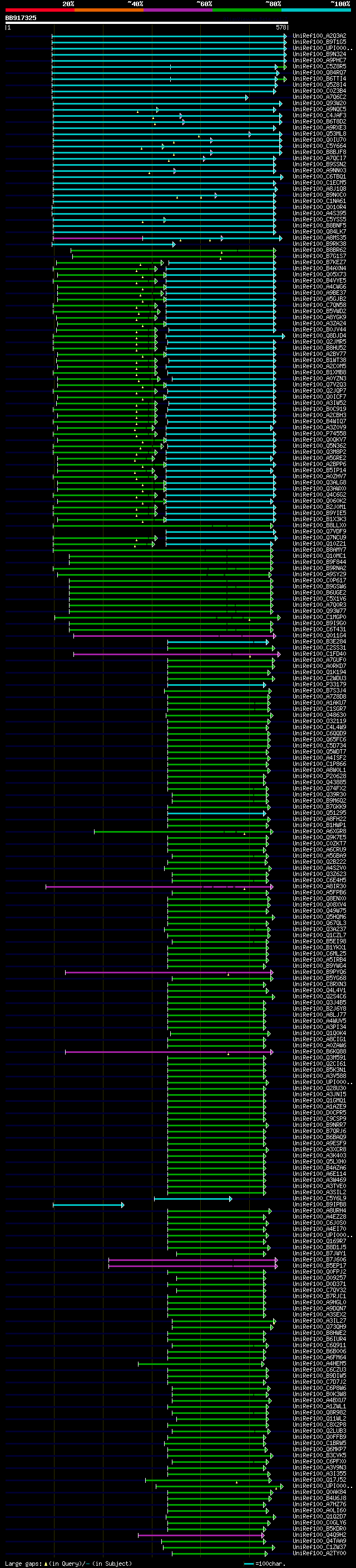Click the UniRef100_B3E284 label

(x=319, y=641)
